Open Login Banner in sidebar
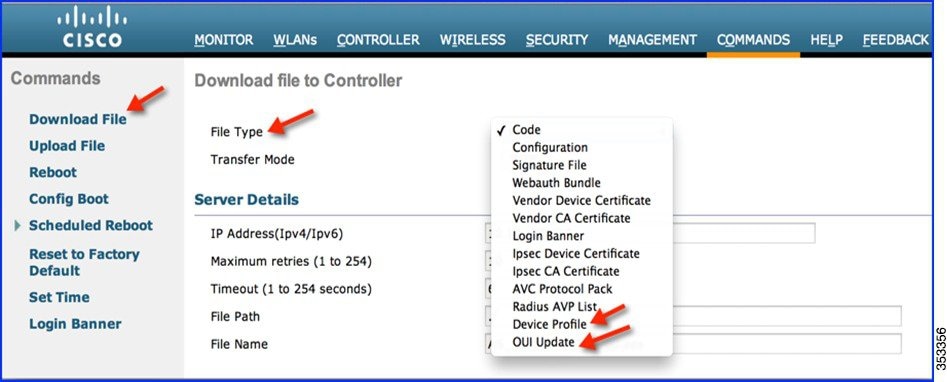 point(75,324)
